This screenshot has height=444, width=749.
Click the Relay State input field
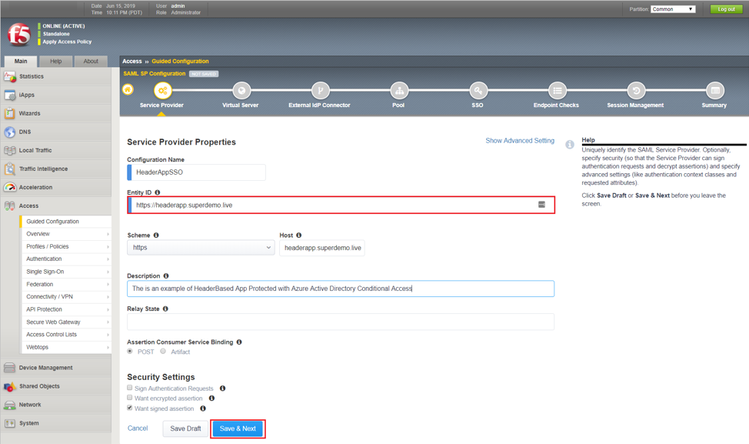(x=341, y=322)
